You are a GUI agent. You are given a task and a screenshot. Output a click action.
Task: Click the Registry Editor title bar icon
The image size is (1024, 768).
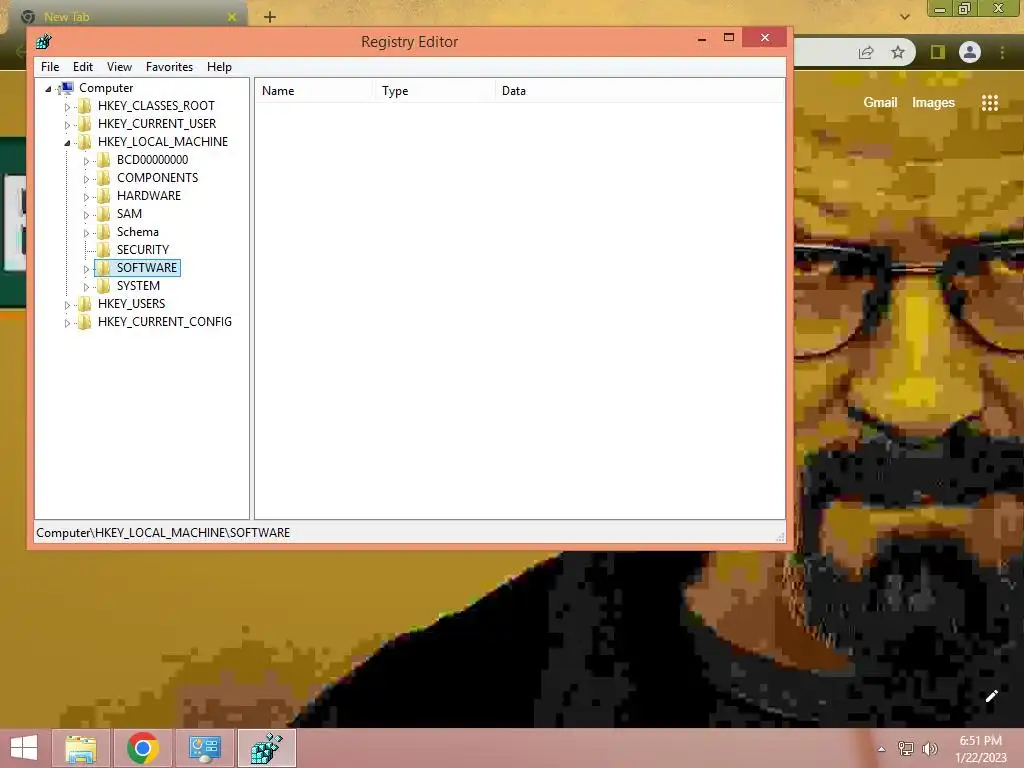tap(44, 42)
